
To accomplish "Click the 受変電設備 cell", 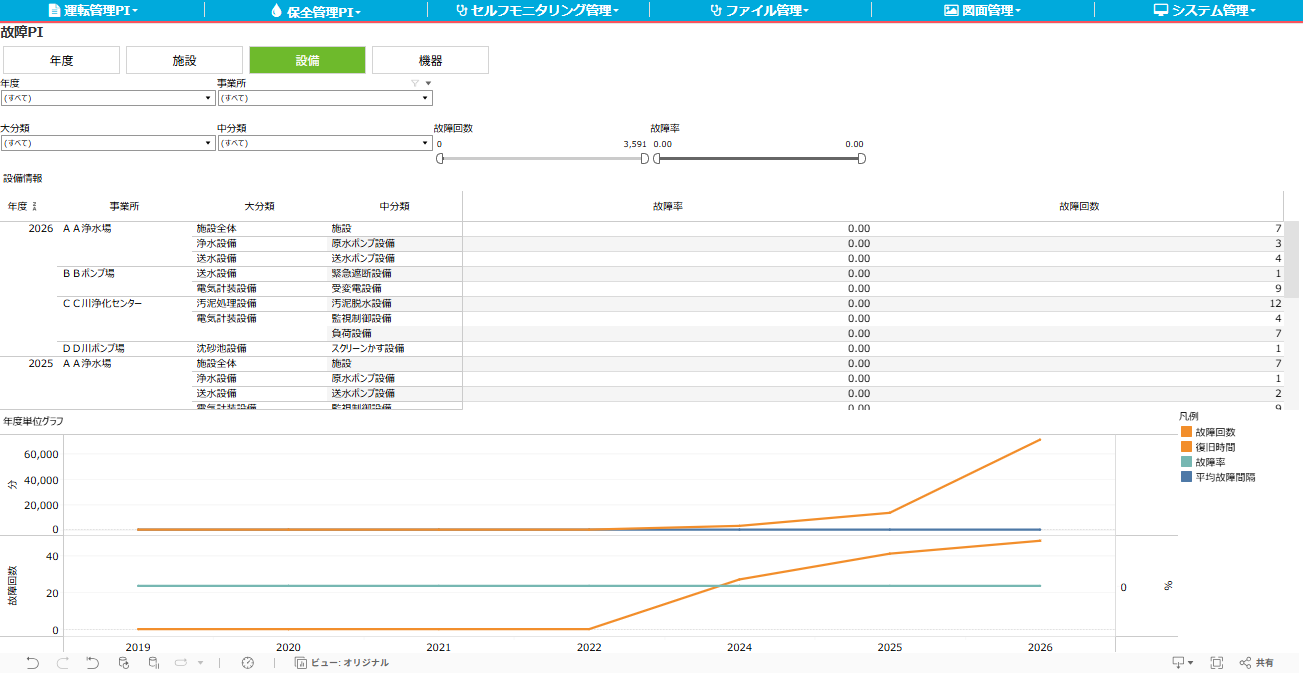I will click(356, 288).
